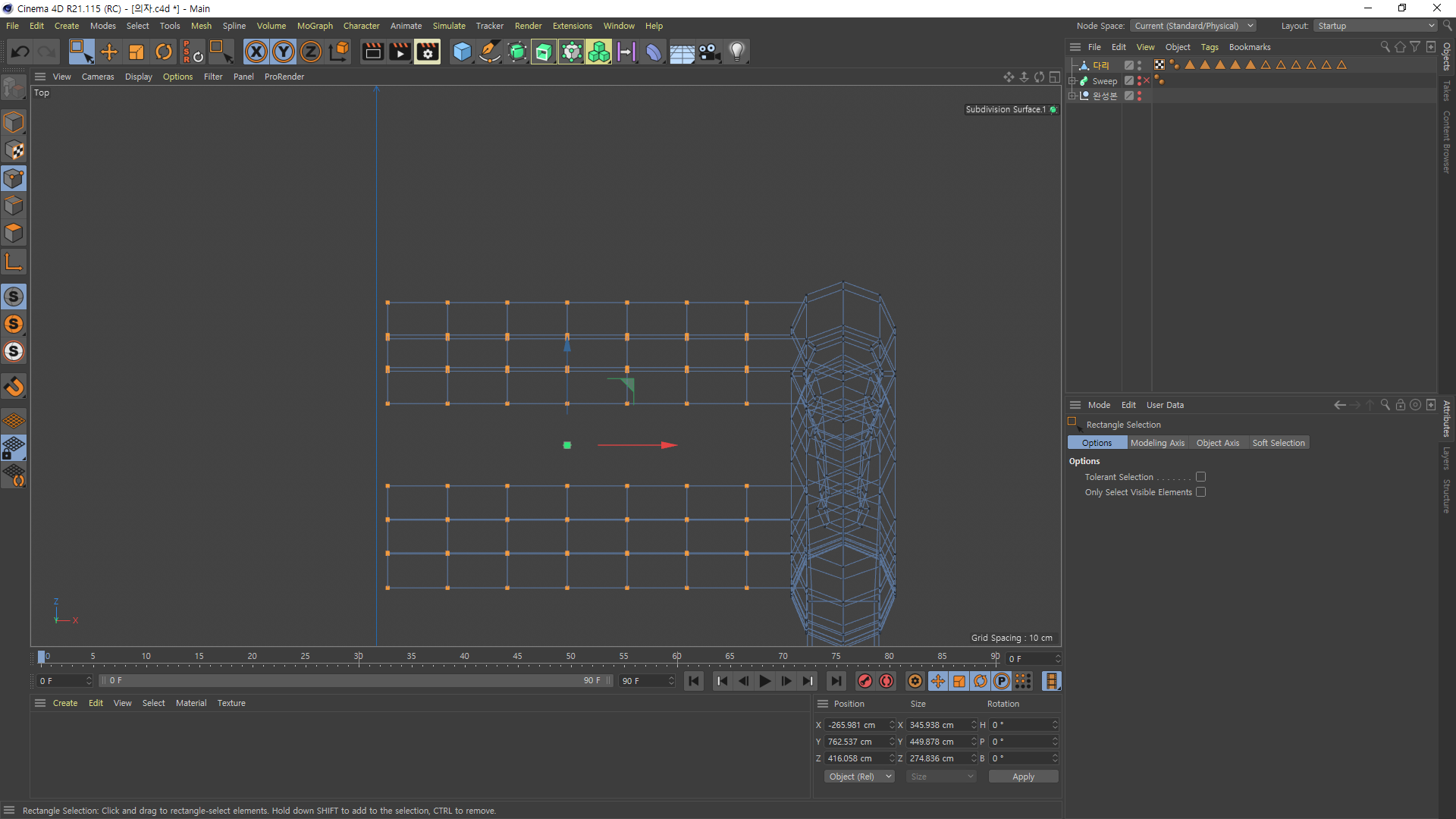Click the Undo arrow icon

pos(20,52)
